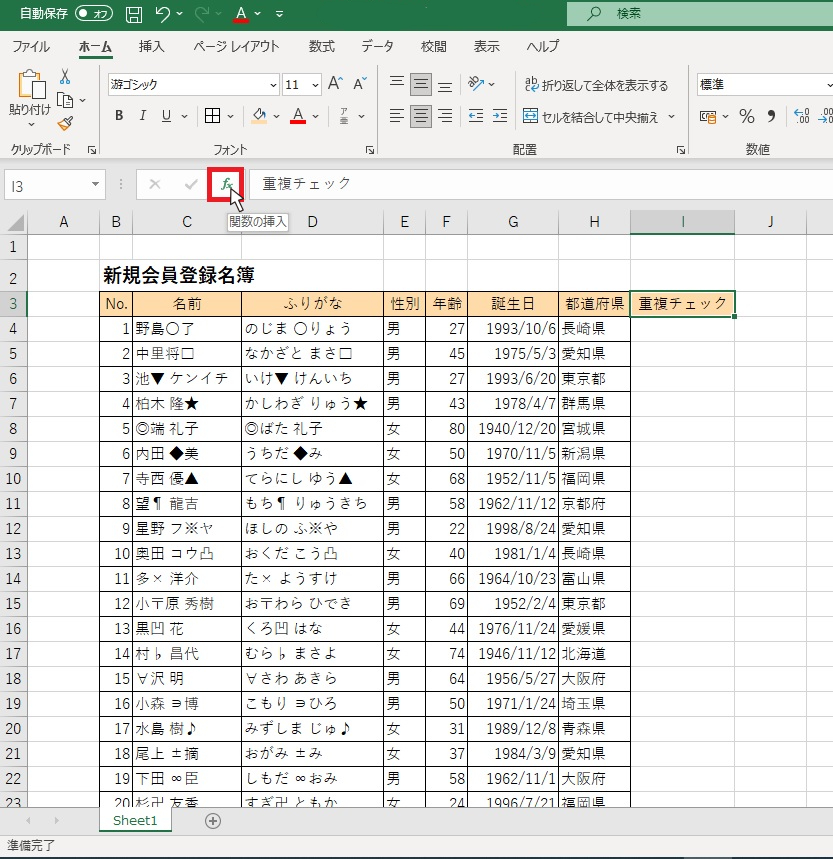
Task: Select the Format Painter brush icon
Action: 65,123
